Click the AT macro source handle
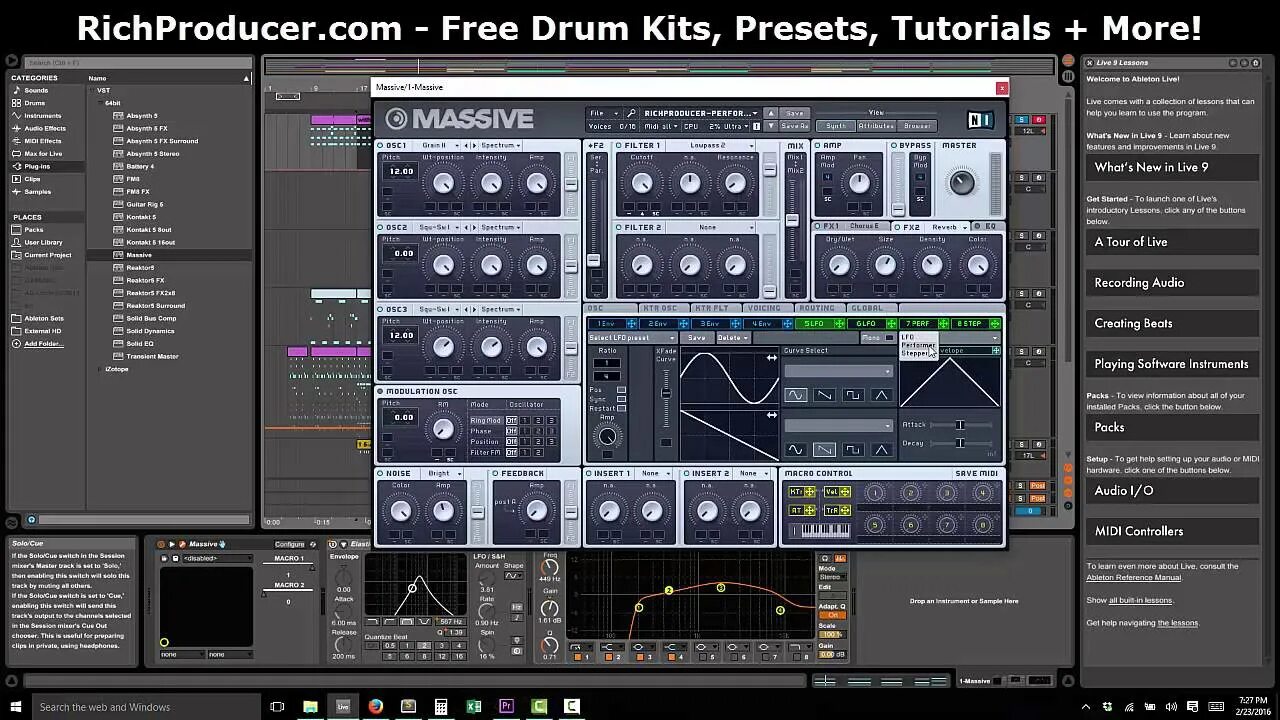 tap(811, 510)
